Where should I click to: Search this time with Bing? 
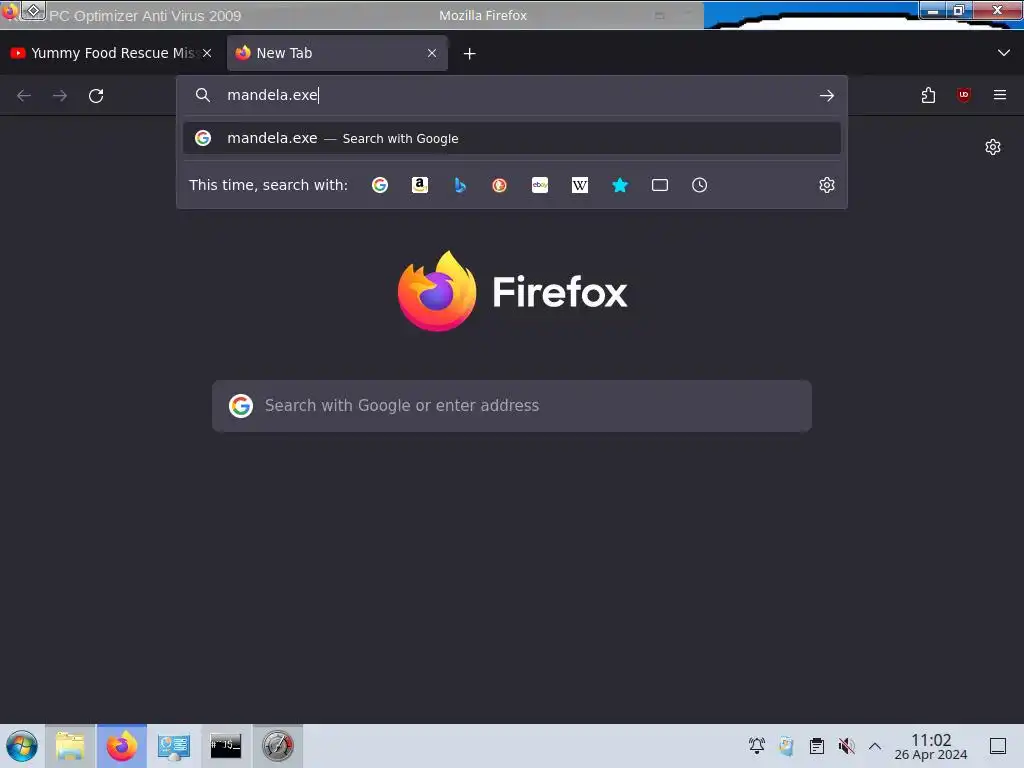tap(460, 185)
